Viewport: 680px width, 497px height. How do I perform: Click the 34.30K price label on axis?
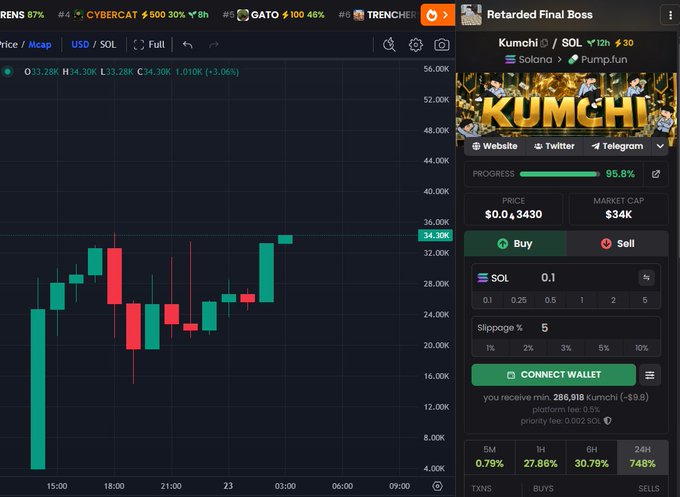click(x=435, y=235)
